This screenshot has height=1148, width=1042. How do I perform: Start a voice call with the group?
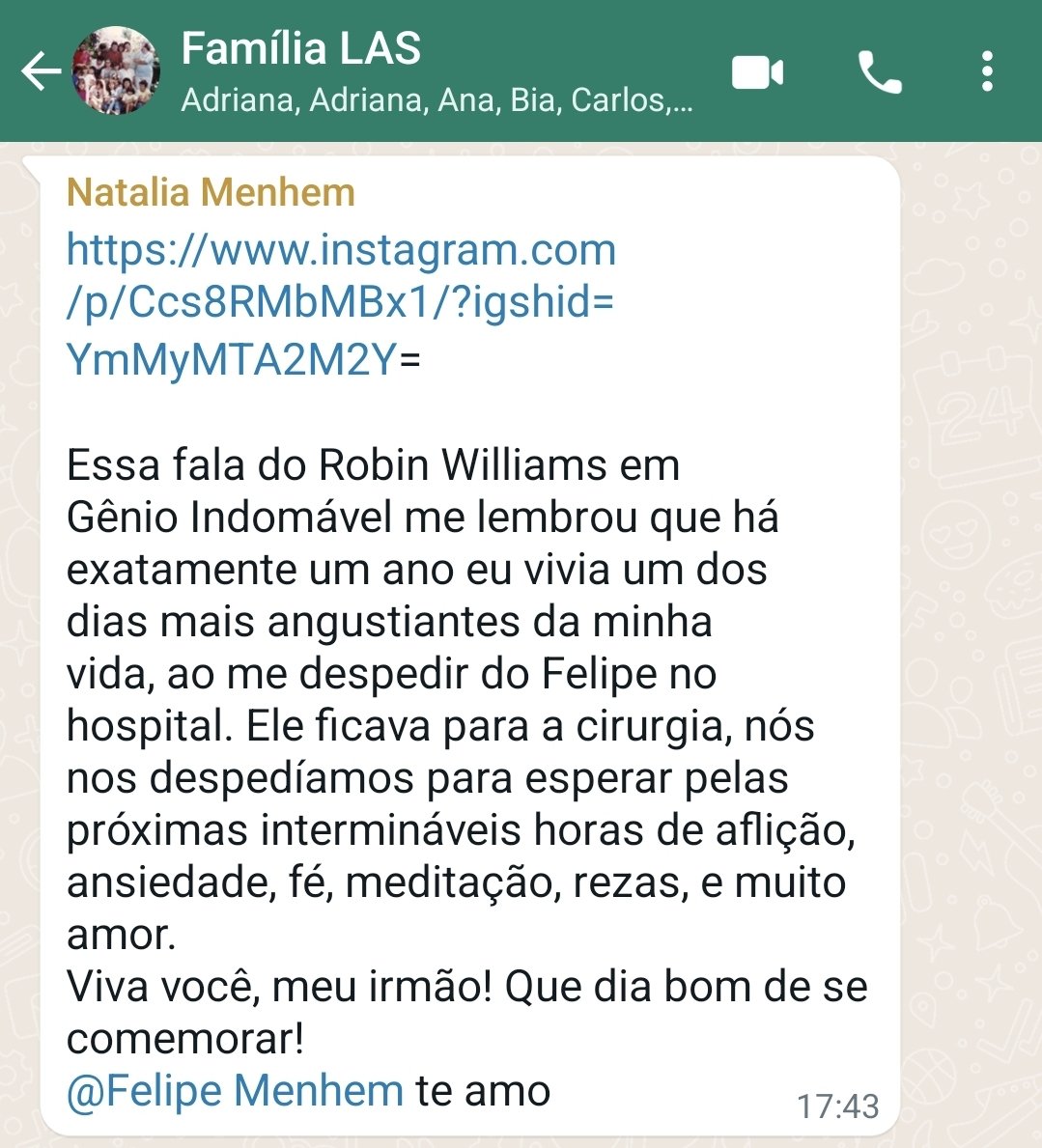click(x=880, y=71)
